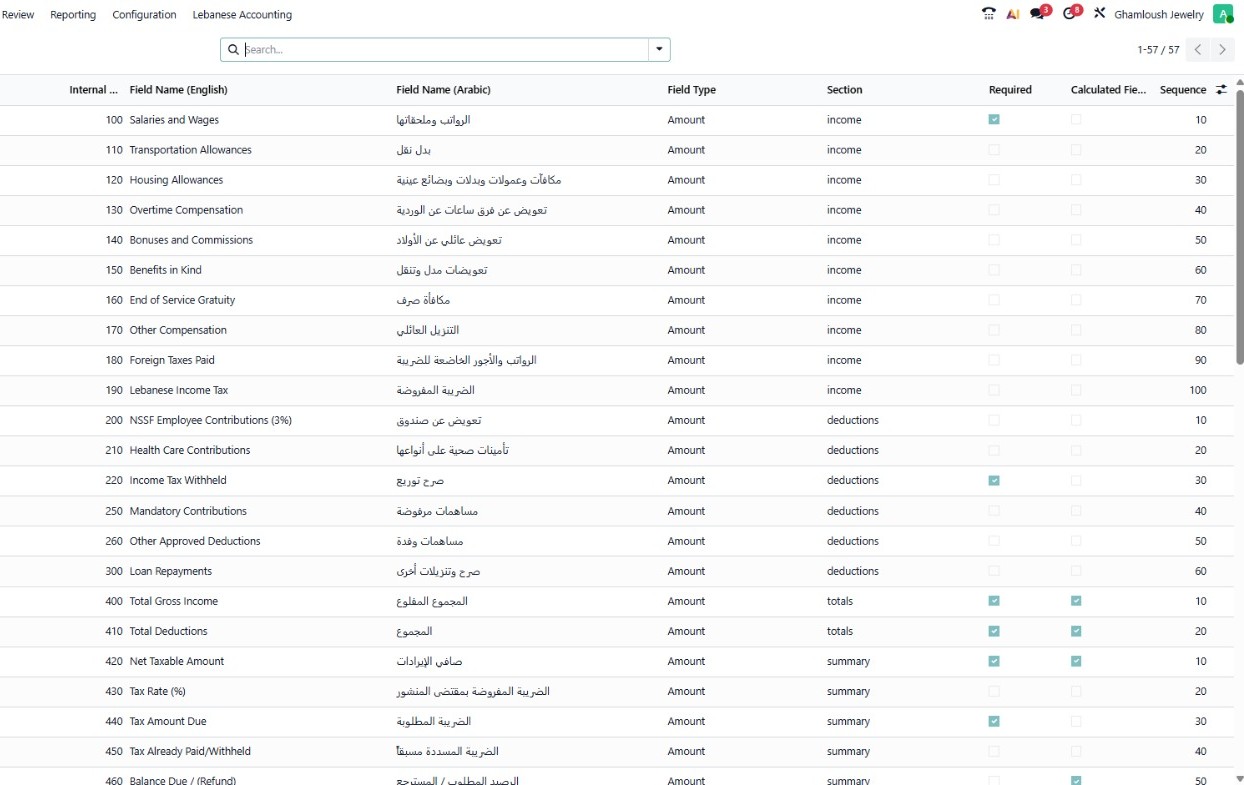
Task: Go to the next page arrow
Action: tap(1222, 50)
